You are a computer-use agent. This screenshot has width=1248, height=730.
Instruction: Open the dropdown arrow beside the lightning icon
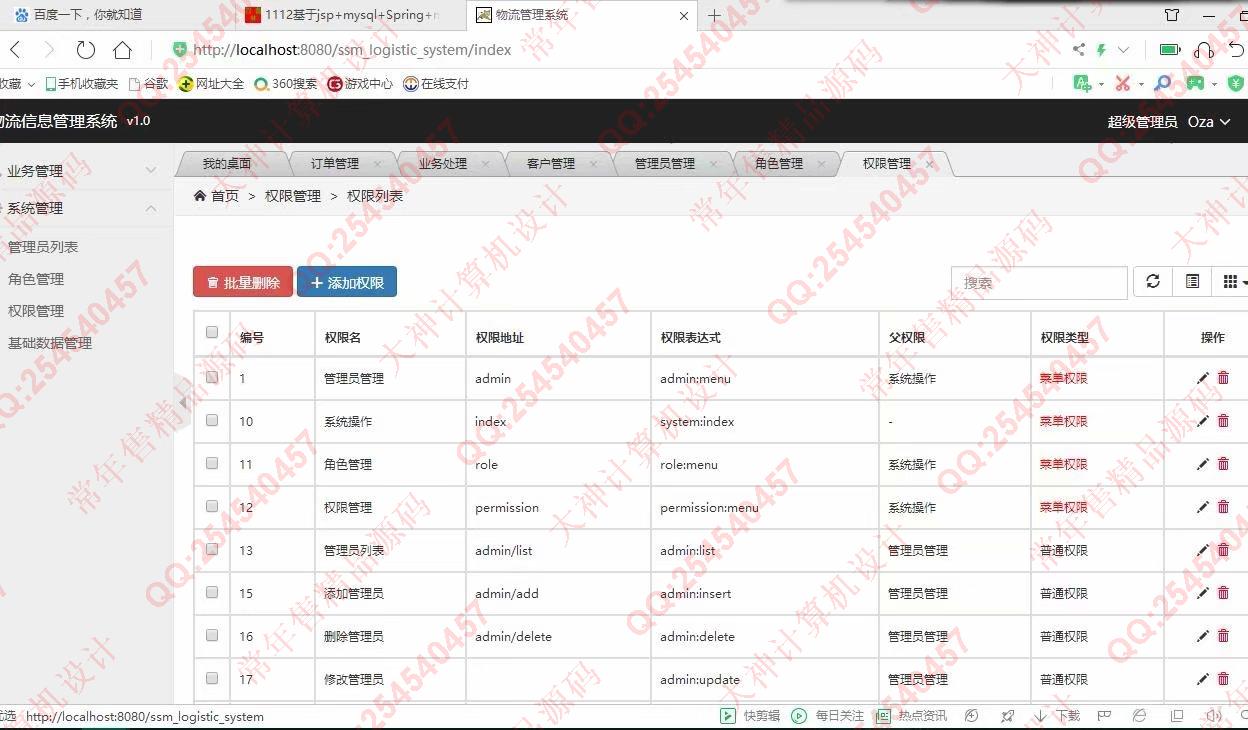click(x=1123, y=50)
